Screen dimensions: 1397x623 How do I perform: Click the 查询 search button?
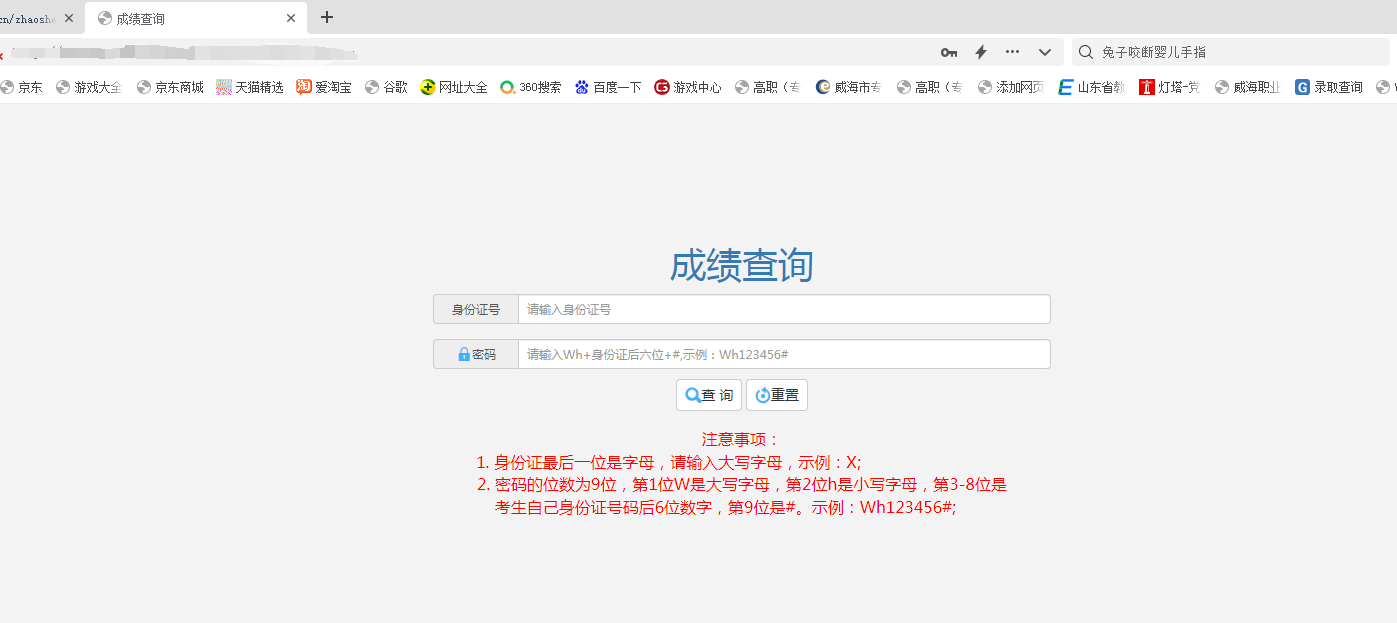709,395
